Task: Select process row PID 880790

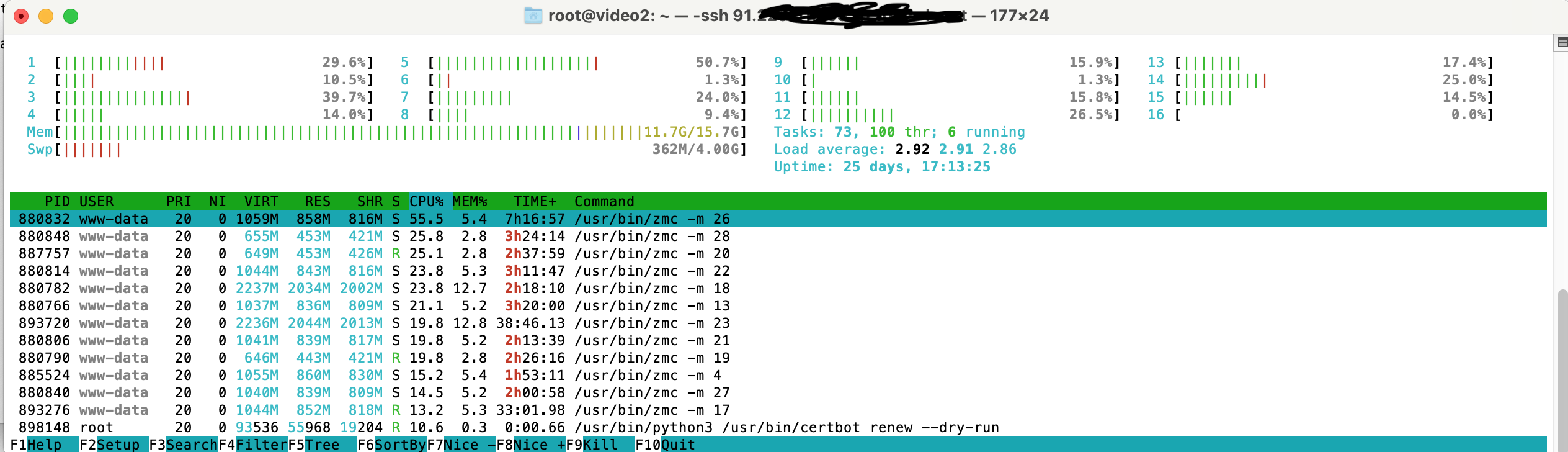Action: pyautogui.click(x=778, y=358)
